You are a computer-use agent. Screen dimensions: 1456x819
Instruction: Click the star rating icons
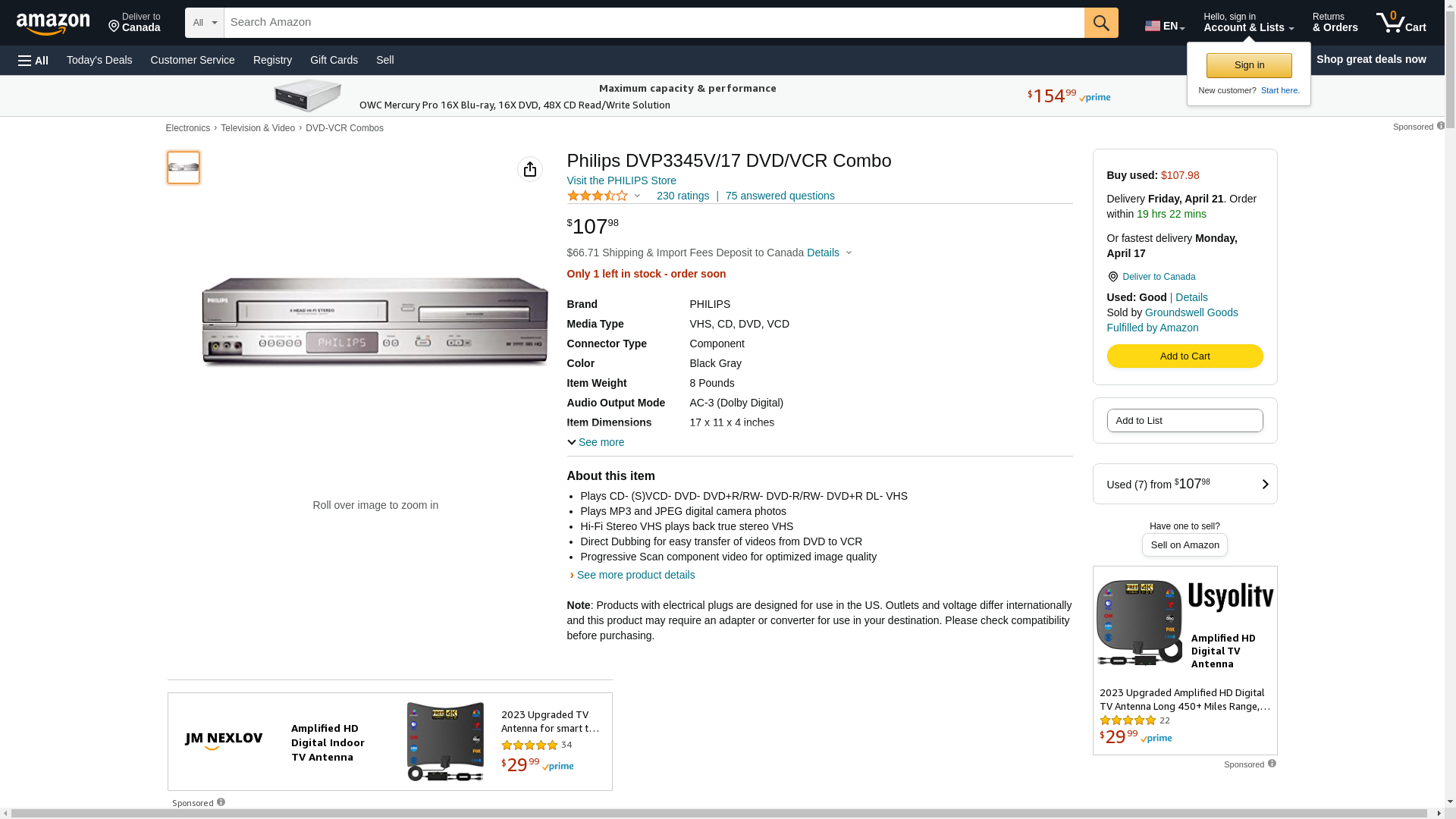(x=598, y=196)
